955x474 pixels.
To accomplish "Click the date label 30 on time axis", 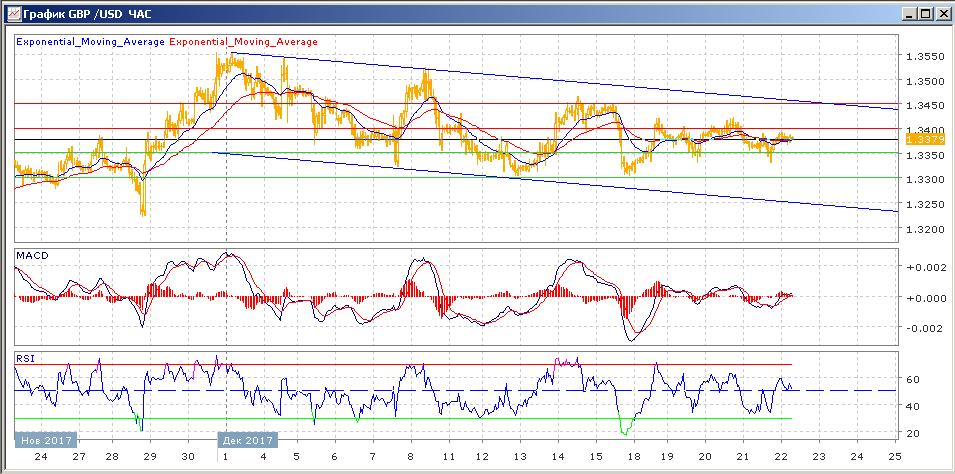I will (x=188, y=457).
